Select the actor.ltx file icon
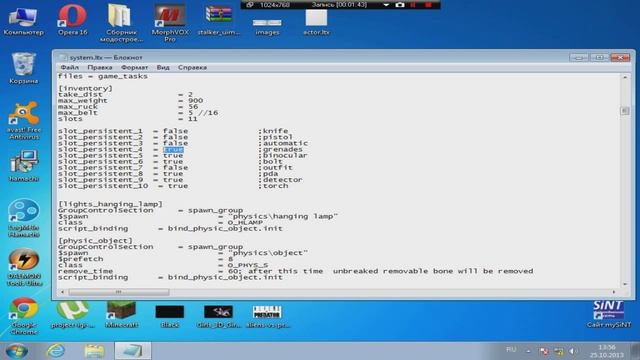Viewport: 640px width, 360px height. 316,22
